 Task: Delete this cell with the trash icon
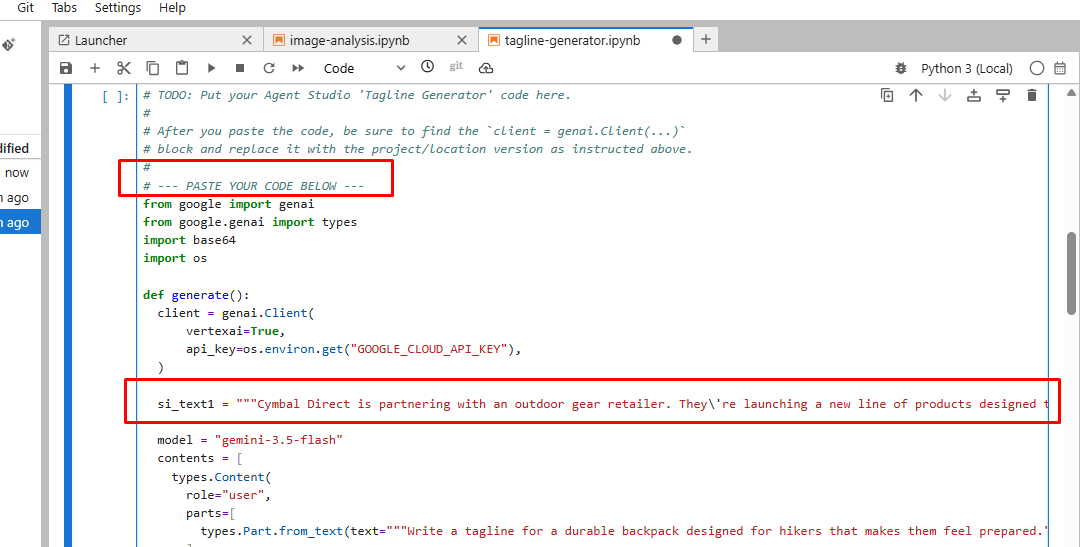click(x=1031, y=95)
